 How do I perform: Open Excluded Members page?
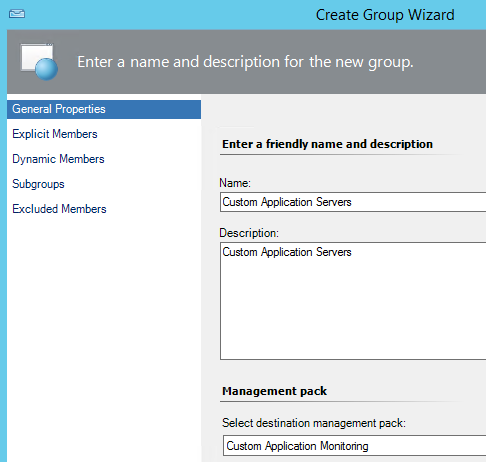point(59,209)
